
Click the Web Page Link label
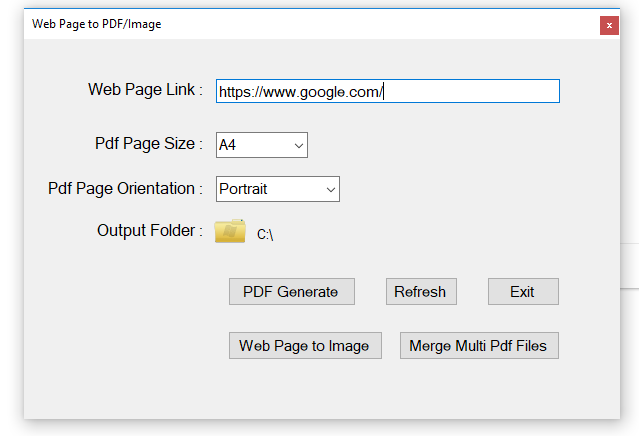click(x=145, y=90)
